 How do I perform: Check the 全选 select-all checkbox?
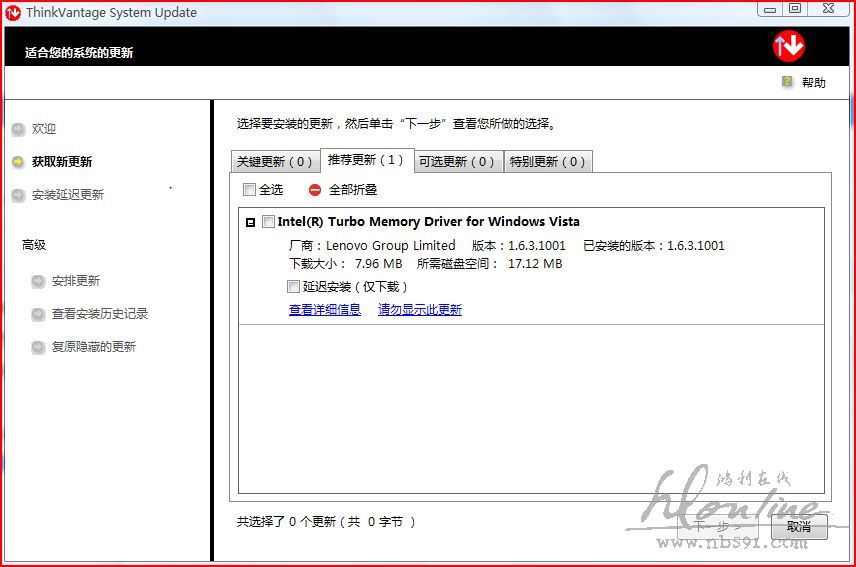(x=249, y=190)
